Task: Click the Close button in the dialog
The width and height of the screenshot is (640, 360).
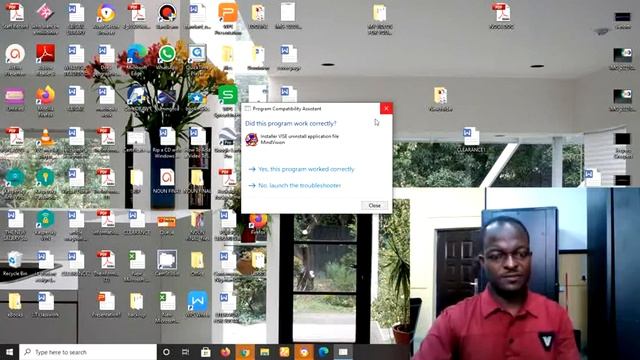Action: [374, 205]
